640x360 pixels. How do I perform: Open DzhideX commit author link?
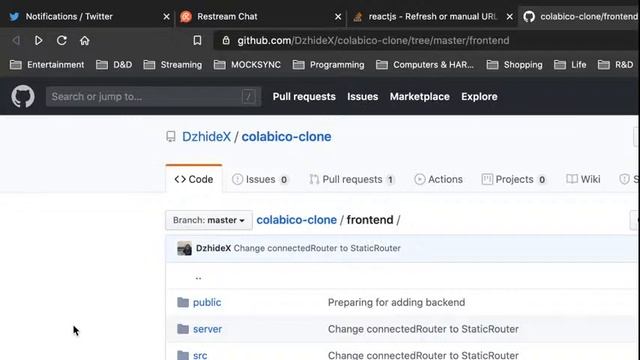coord(213,248)
